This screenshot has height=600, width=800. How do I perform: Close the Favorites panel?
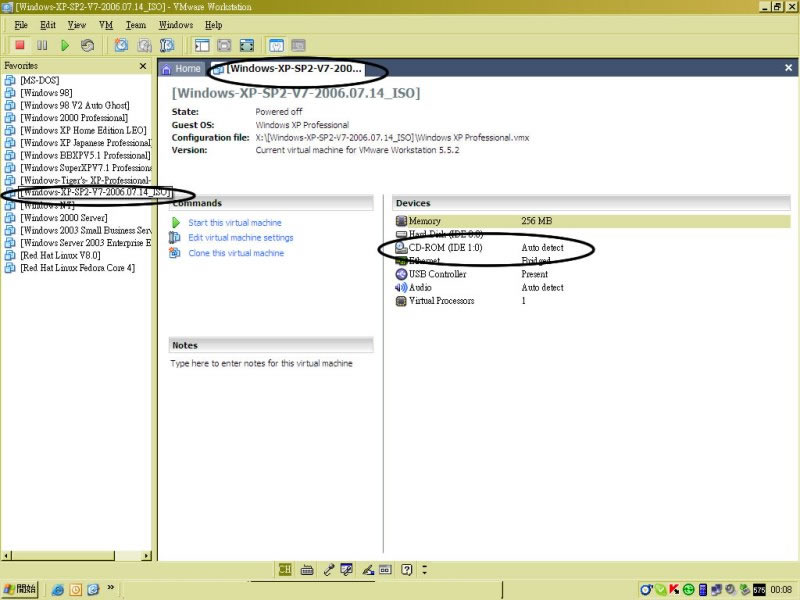pos(143,66)
